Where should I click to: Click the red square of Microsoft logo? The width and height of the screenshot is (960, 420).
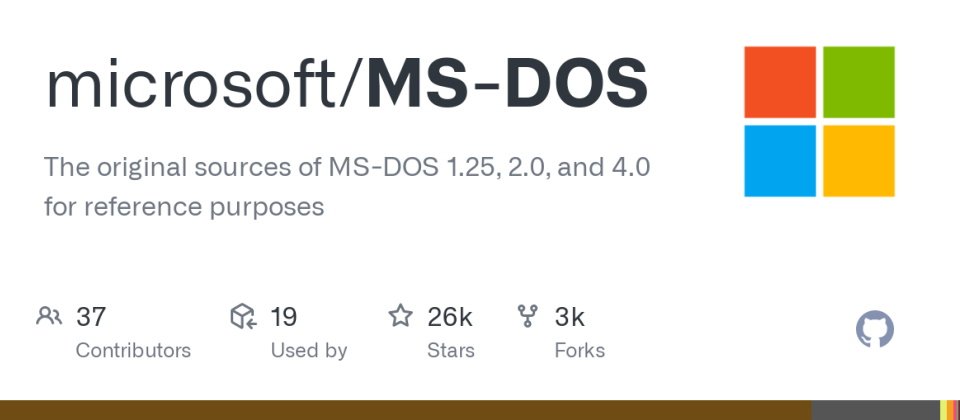(x=779, y=82)
